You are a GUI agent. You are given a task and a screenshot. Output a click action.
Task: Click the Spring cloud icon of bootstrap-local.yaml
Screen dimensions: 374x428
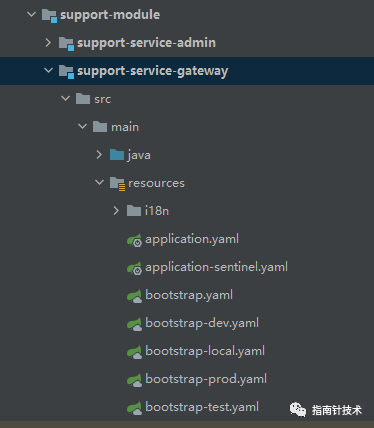pyautogui.click(x=134, y=352)
